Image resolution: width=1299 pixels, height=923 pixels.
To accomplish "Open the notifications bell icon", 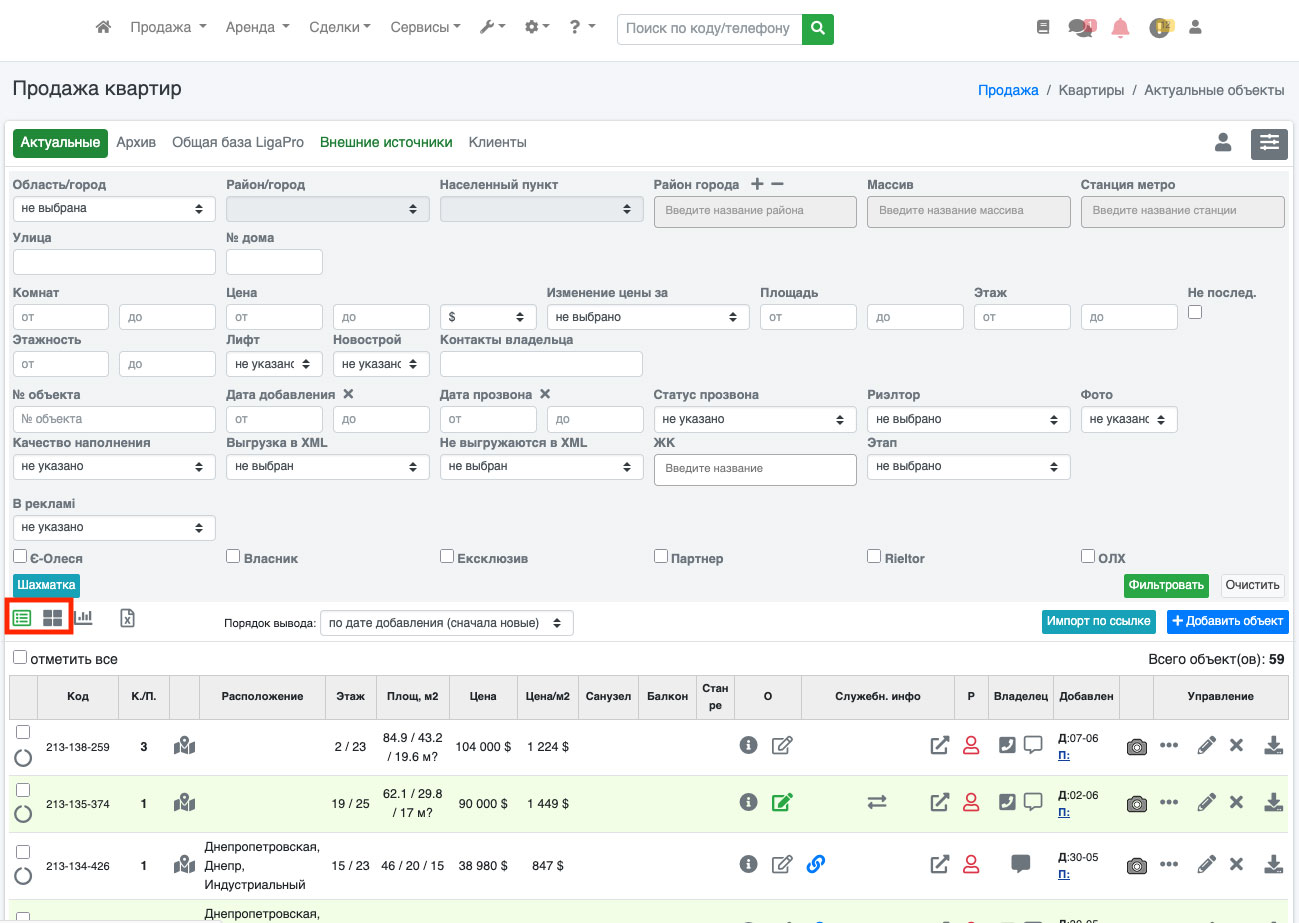I will (x=1120, y=29).
